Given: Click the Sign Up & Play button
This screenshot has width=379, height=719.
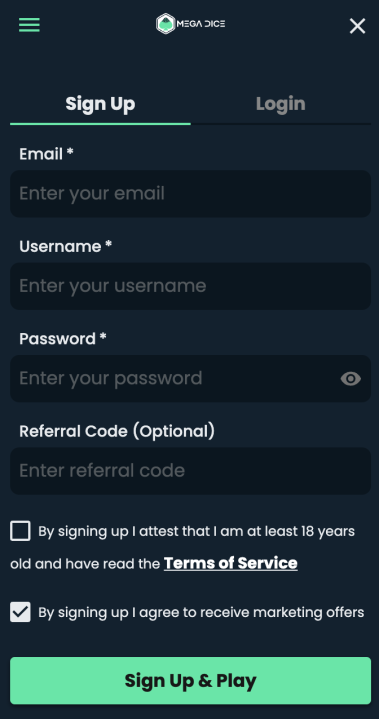Looking at the screenshot, I should point(190,680).
